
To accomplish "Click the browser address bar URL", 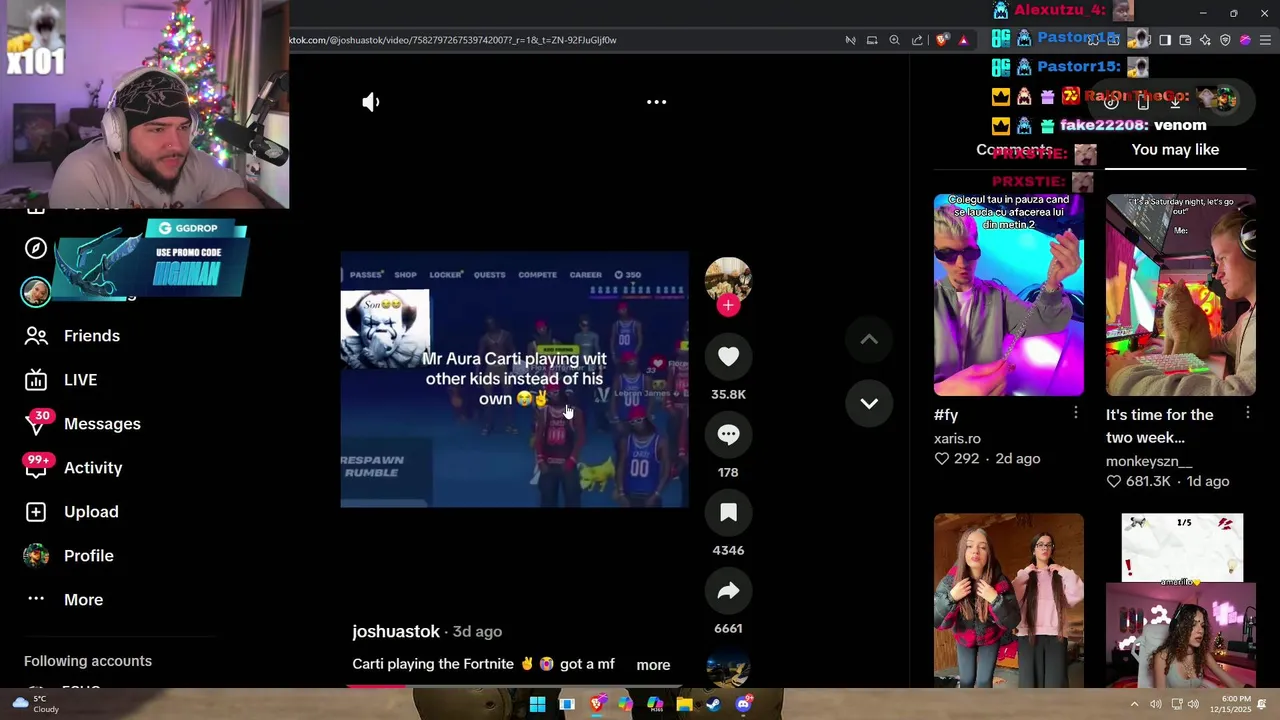I will (452, 40).
